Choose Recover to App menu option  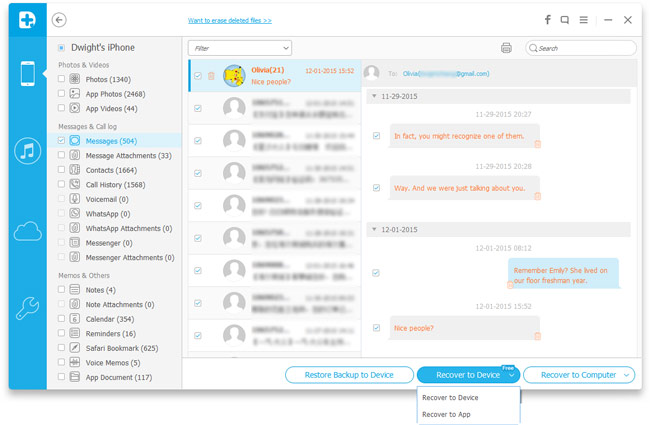(x=446, y=414)
